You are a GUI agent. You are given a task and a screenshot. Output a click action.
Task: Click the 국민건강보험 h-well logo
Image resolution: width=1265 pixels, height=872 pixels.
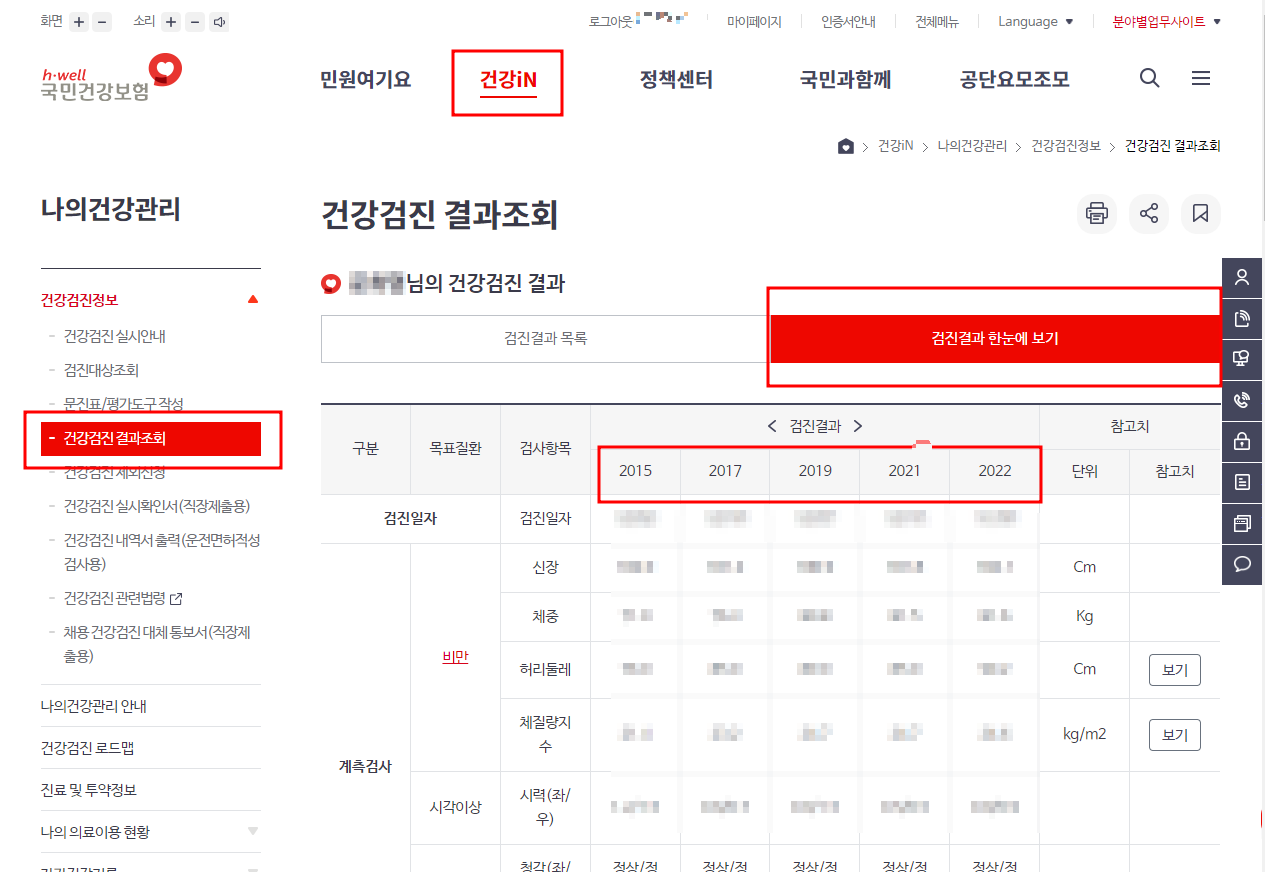(x=111, y=78)
